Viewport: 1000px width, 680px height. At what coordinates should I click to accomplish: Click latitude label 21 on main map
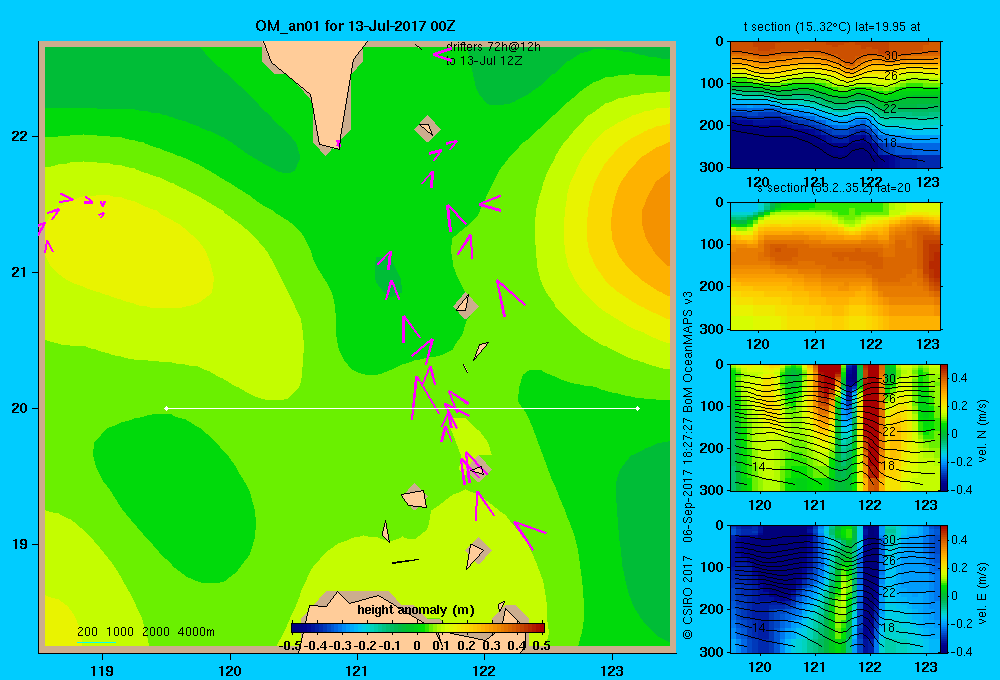20,272
